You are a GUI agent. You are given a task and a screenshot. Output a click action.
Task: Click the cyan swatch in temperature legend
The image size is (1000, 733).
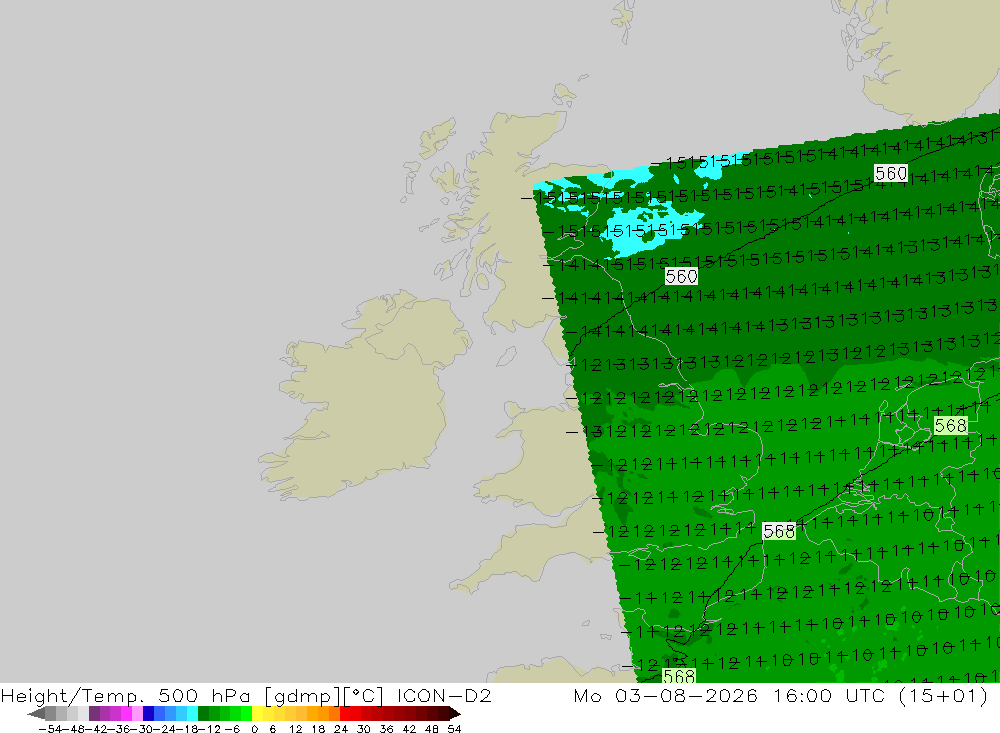(192, 713)
